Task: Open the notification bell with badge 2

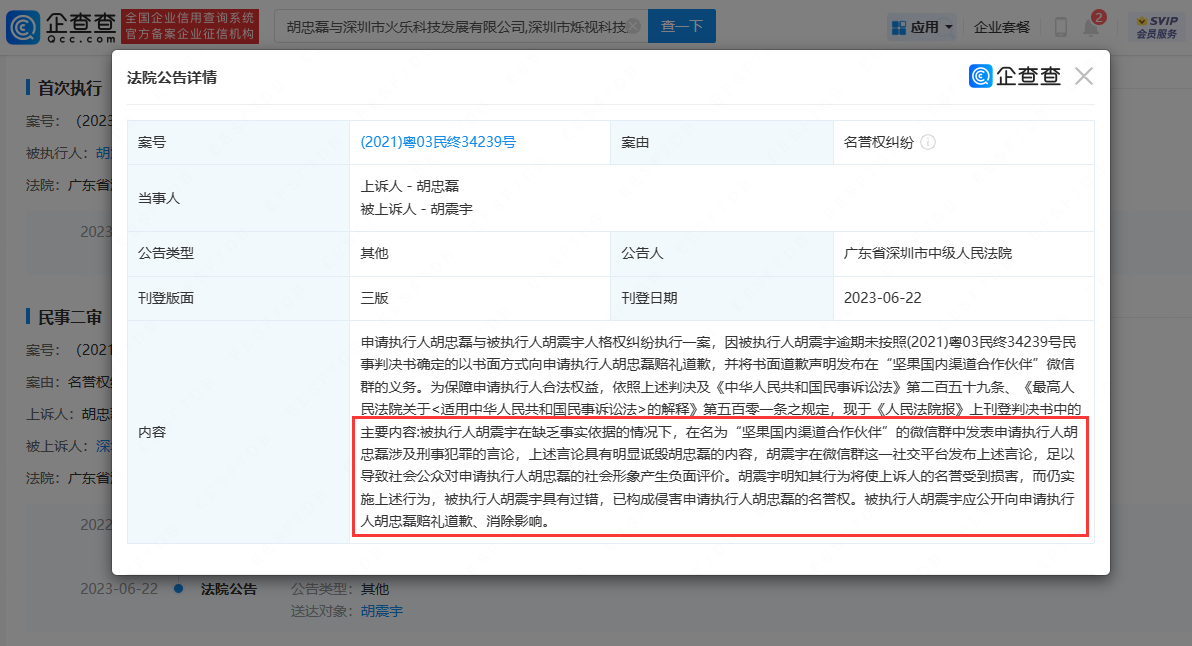Action: click(x=1091, y=27)
